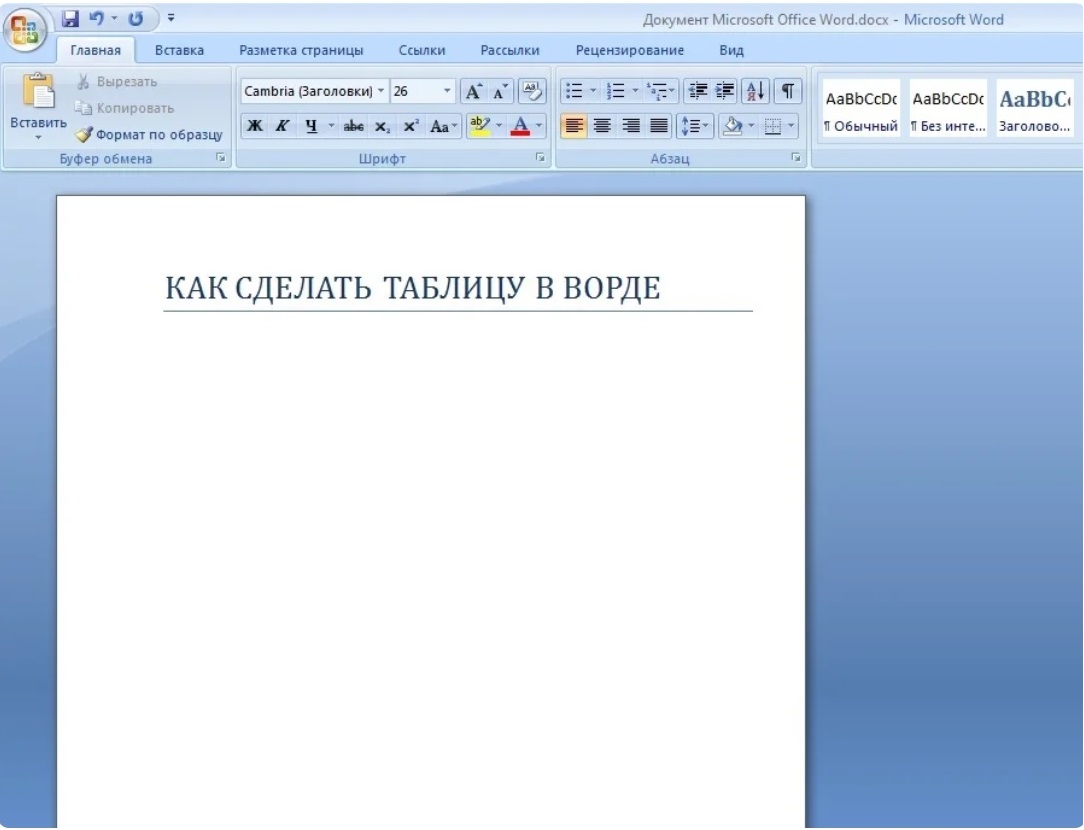Increase the paragraph indent
The width and height of the screenshot is (1084, 830).
pos(725,91)
